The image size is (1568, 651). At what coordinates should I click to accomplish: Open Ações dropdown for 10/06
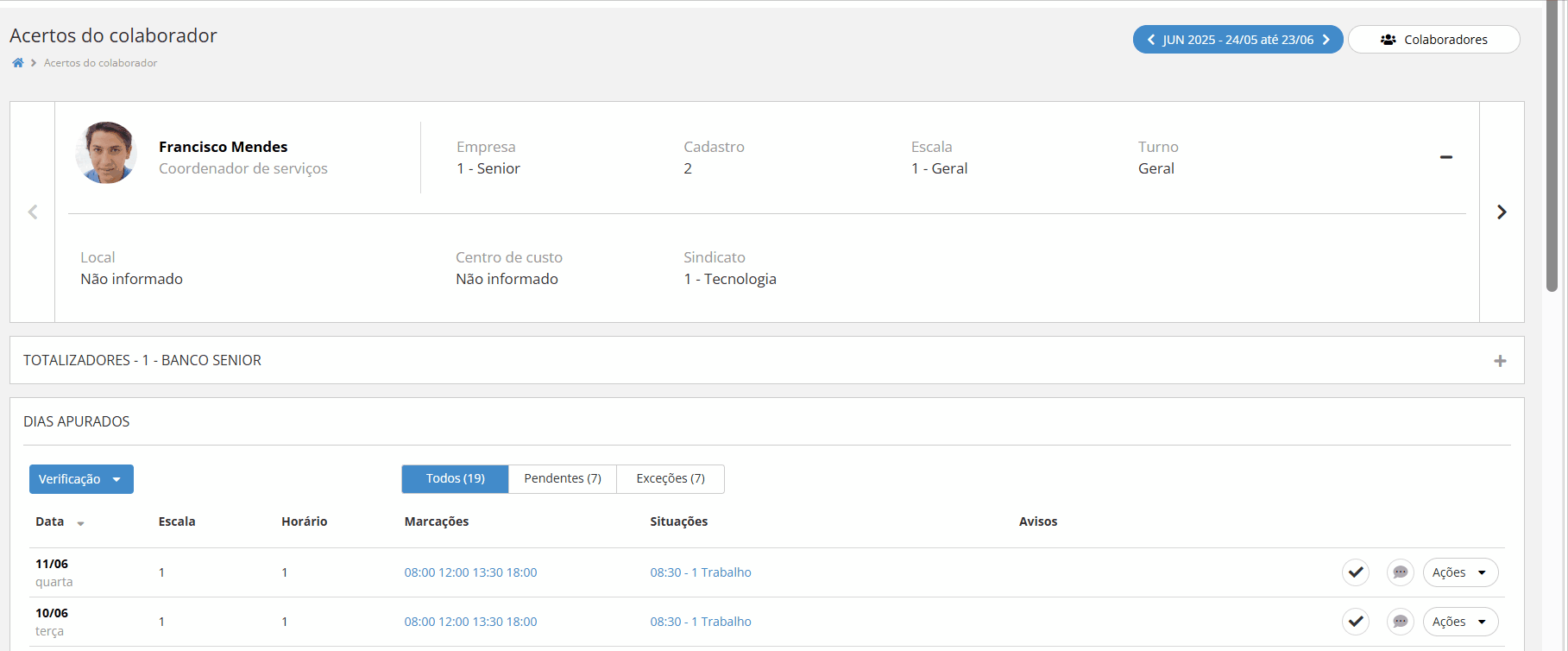1460,622
